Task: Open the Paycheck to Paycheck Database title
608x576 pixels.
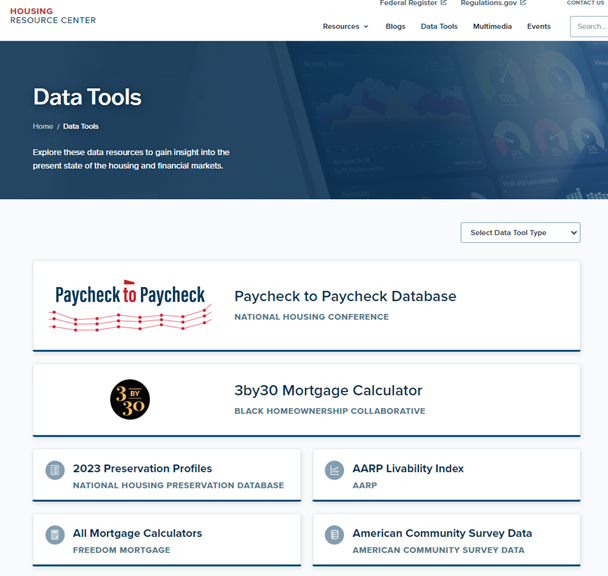Action: [345, 296]
